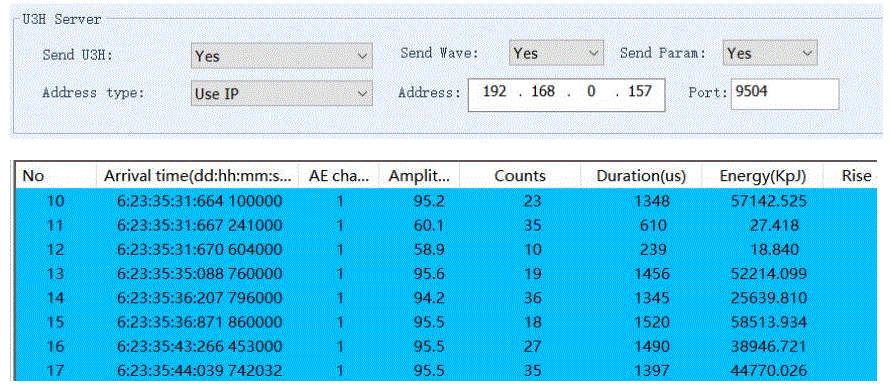
Task: Click the Duration(us) column header
Action: pos(641,176)
